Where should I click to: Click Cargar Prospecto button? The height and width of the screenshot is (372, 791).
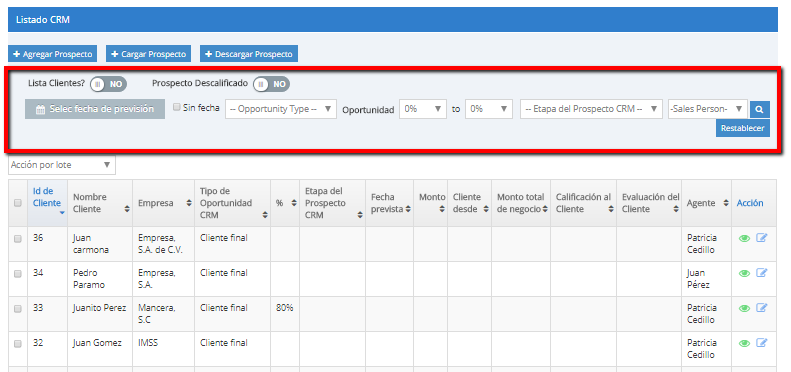pyautogui.click(x=148, y=54)
